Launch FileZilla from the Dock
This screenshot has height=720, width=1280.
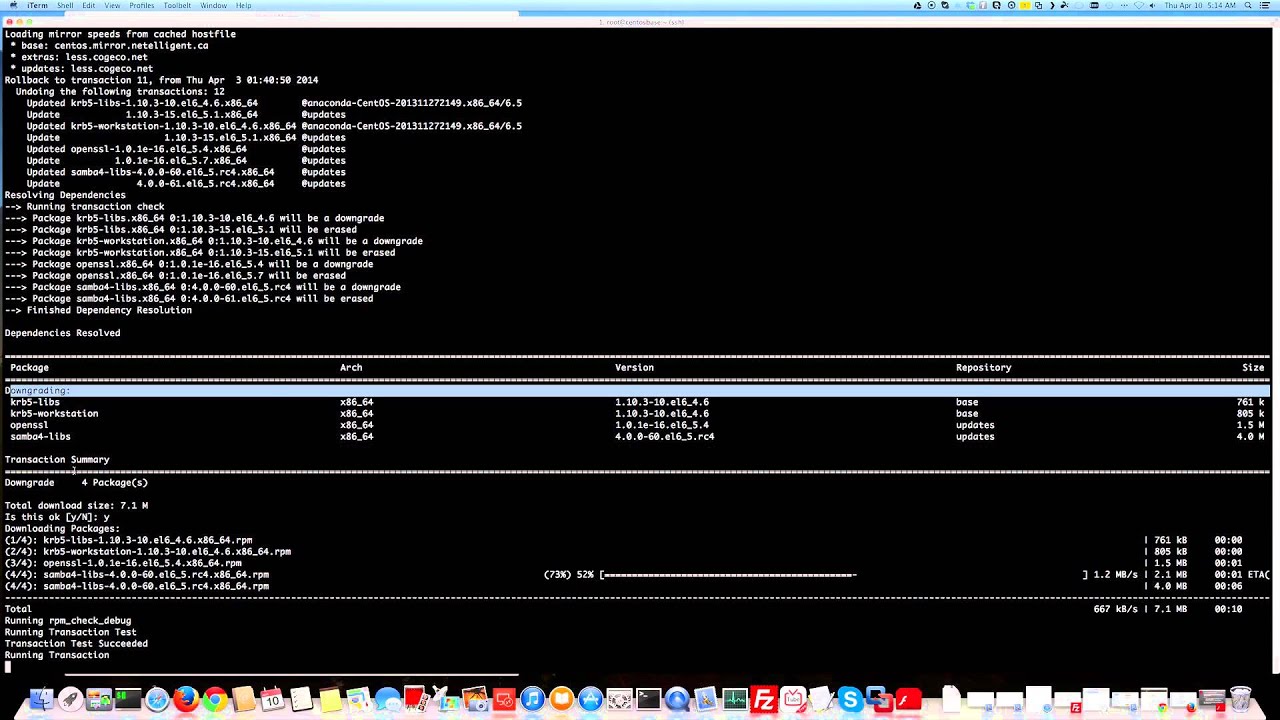(x=764, y=699)
